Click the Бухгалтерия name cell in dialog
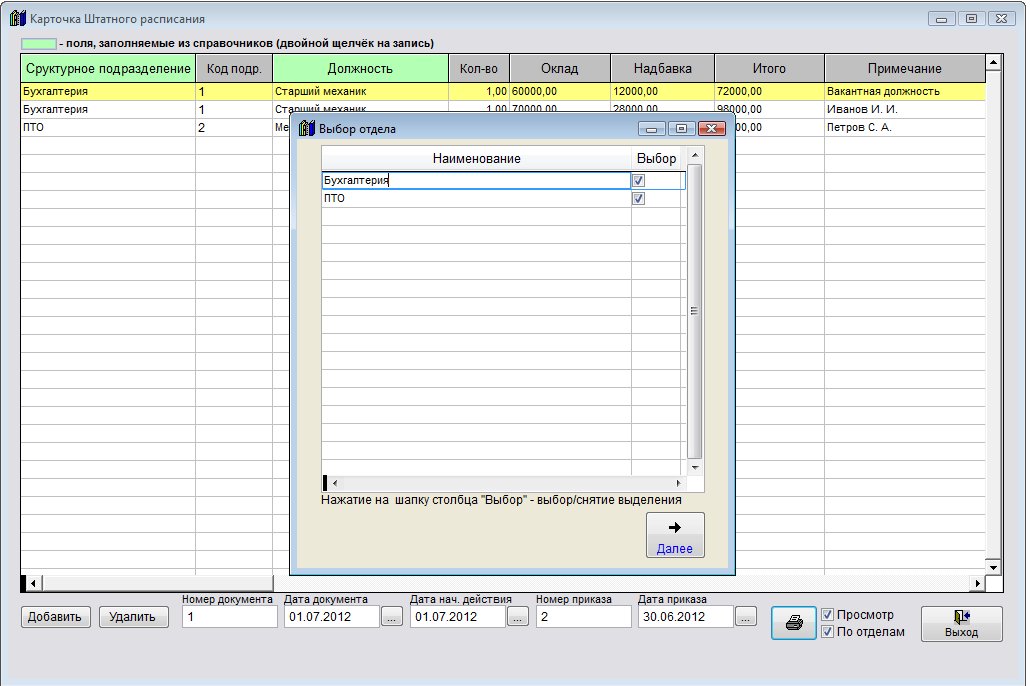The height and width of the screenshot is (686, 1030). (x=476, y=180)
